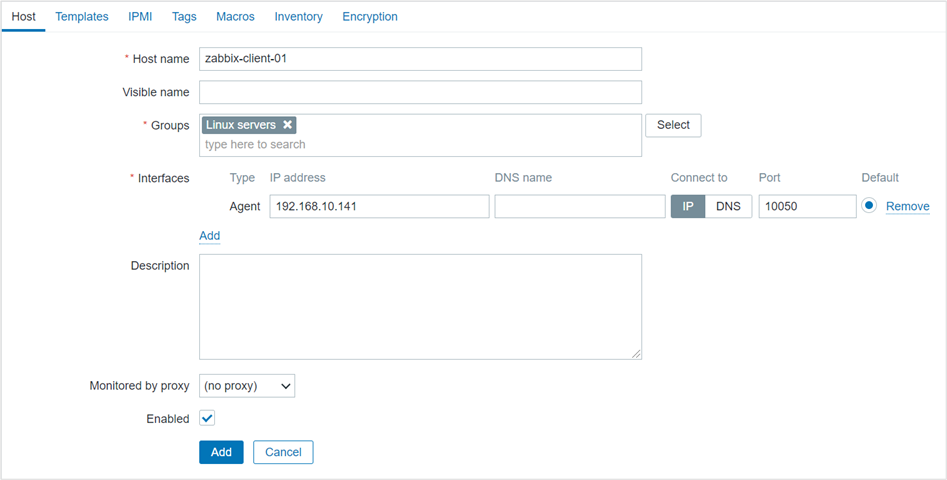Set Connect to IP
947x480 pixels.
click(x=688, y=206)
